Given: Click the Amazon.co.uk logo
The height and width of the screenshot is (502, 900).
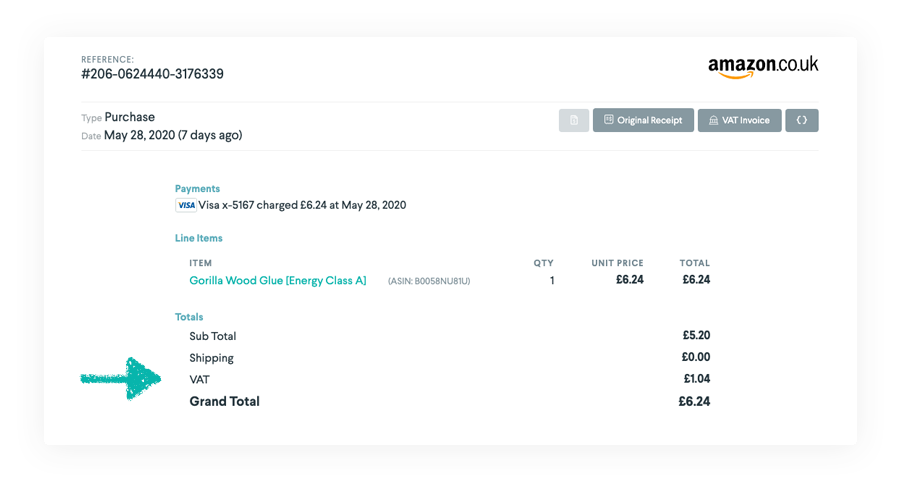Looking at the screenshot, I should pyautogui.click(x=763, y=66).
